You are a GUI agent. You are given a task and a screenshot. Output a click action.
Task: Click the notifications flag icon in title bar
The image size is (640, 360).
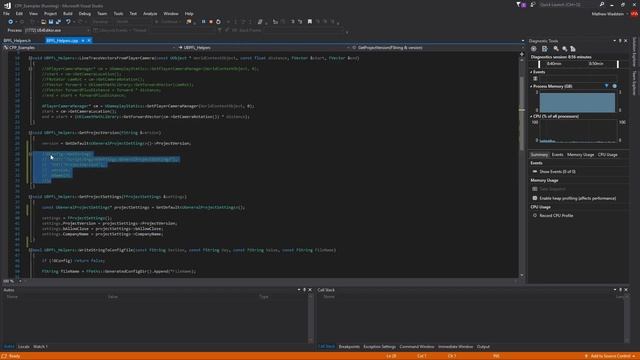518,4
